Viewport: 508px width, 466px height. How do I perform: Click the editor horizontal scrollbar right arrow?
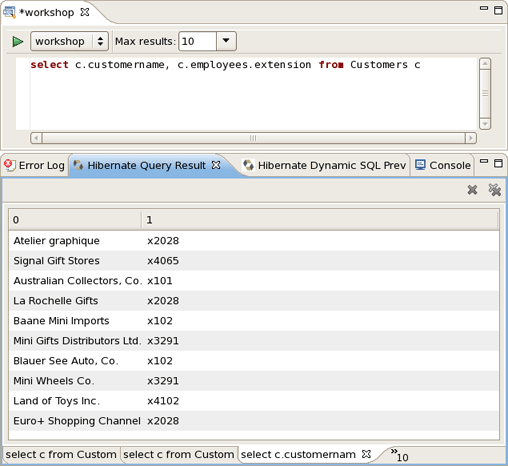click(471, 138)
